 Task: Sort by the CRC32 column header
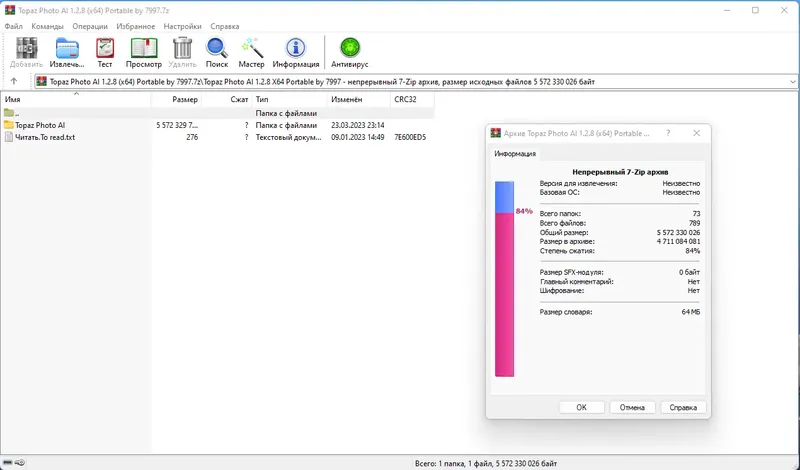413,100
